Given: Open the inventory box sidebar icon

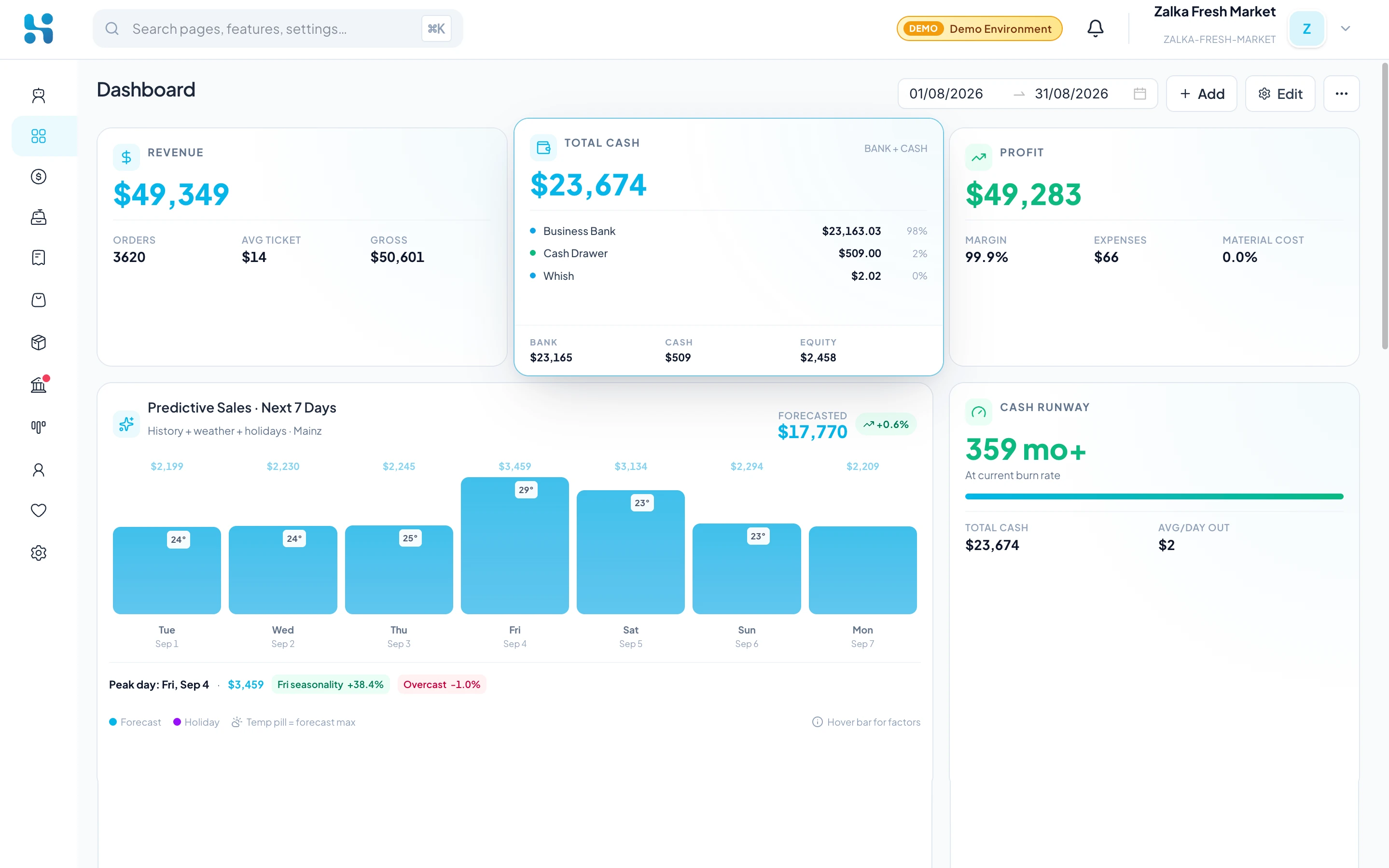Looking at the screenshot, I should (x=39, y=342).
